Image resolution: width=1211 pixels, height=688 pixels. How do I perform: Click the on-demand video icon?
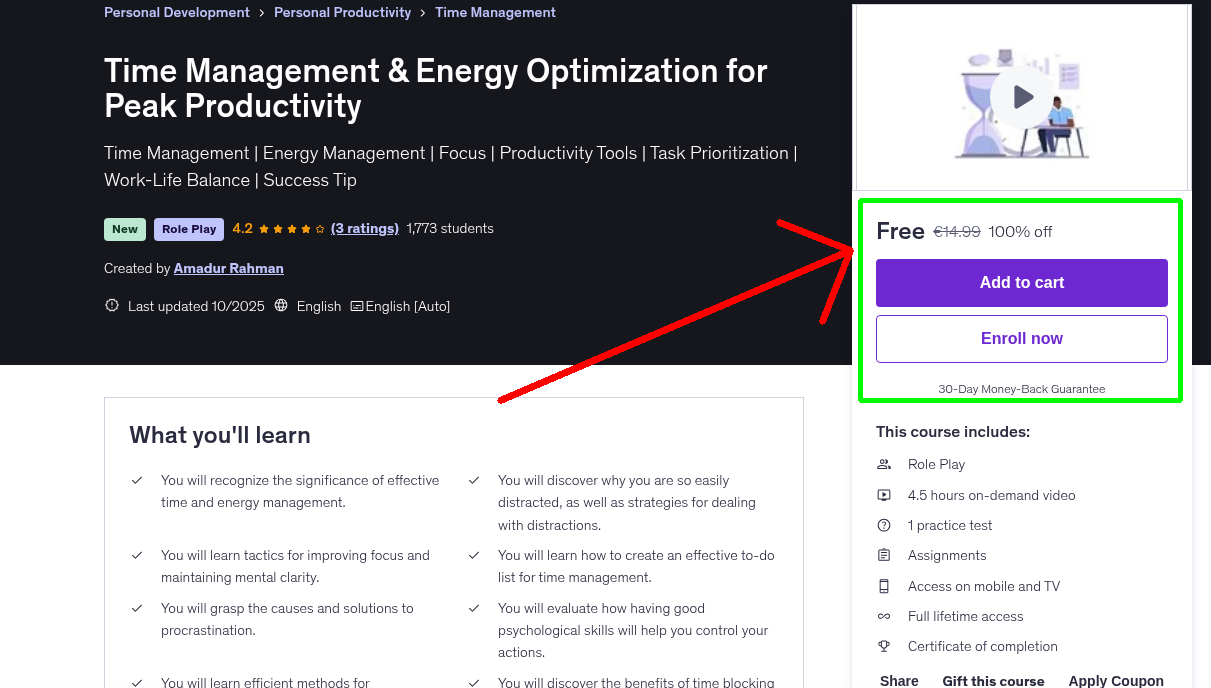click(883, 495)
